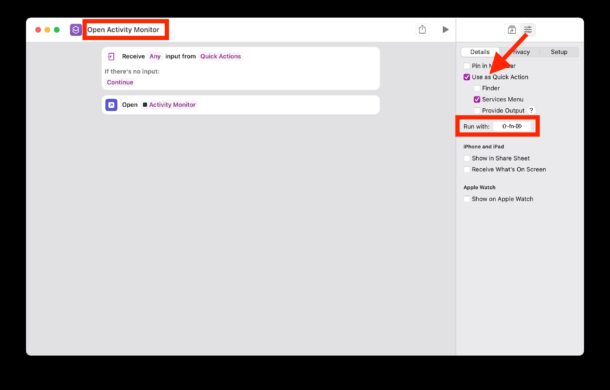Screen dimensions: 610x390
Task: Edit the Open Activity Monitor shortcut name
Action: [123, 30]
